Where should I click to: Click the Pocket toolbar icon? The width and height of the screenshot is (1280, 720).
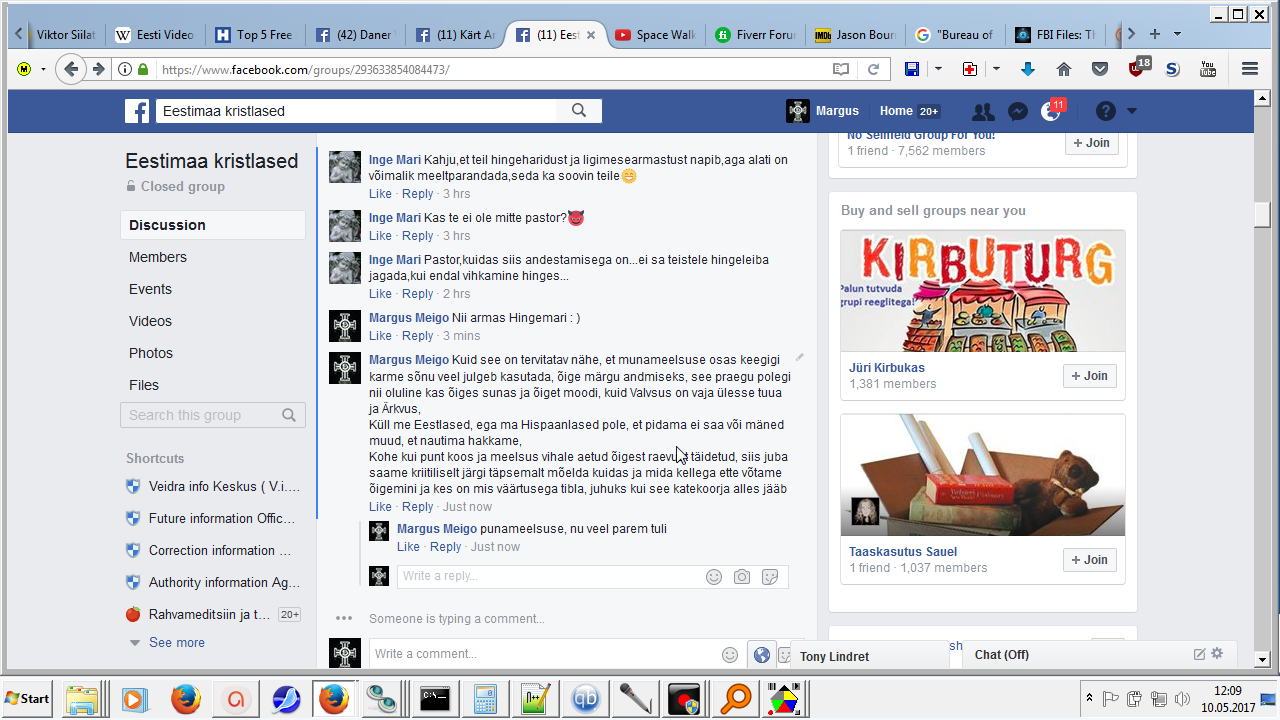[x=1100, y=69]
